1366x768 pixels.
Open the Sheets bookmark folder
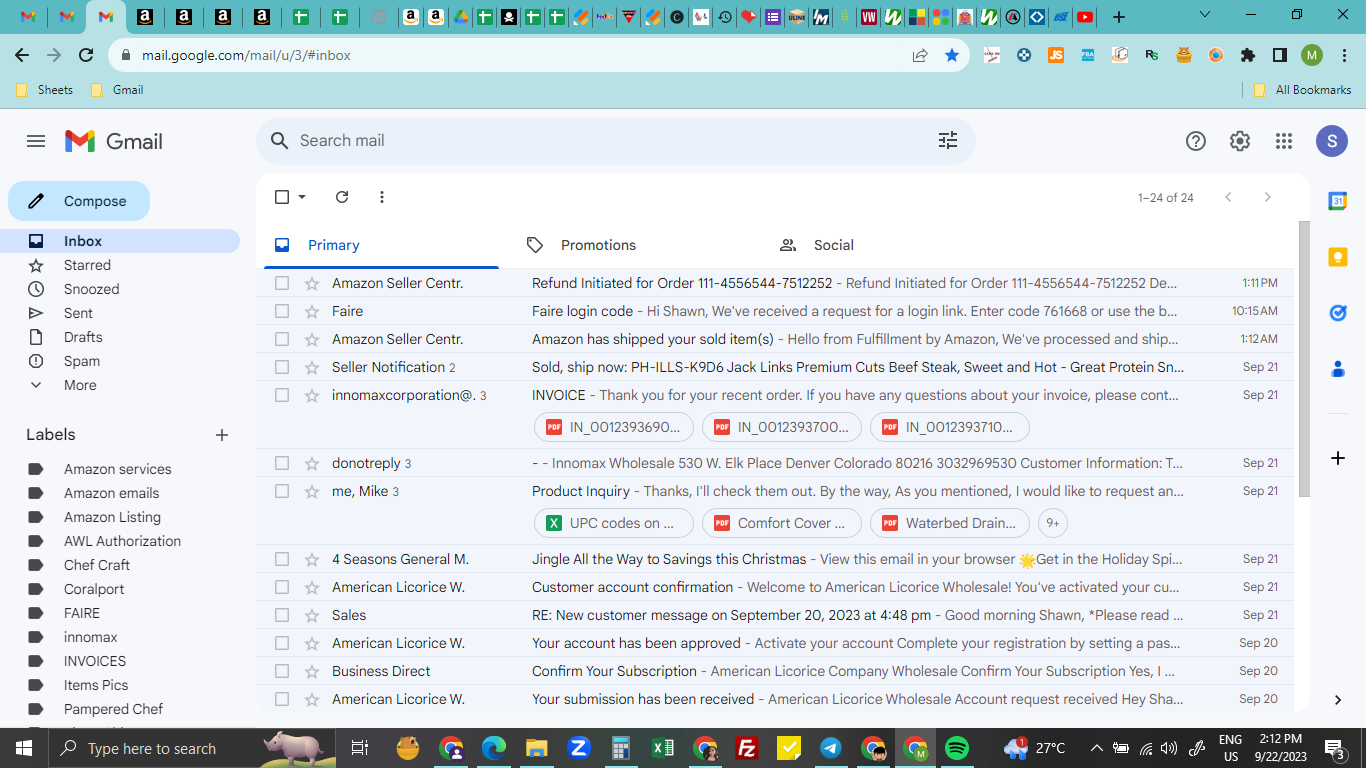click(x=44, y=90)
